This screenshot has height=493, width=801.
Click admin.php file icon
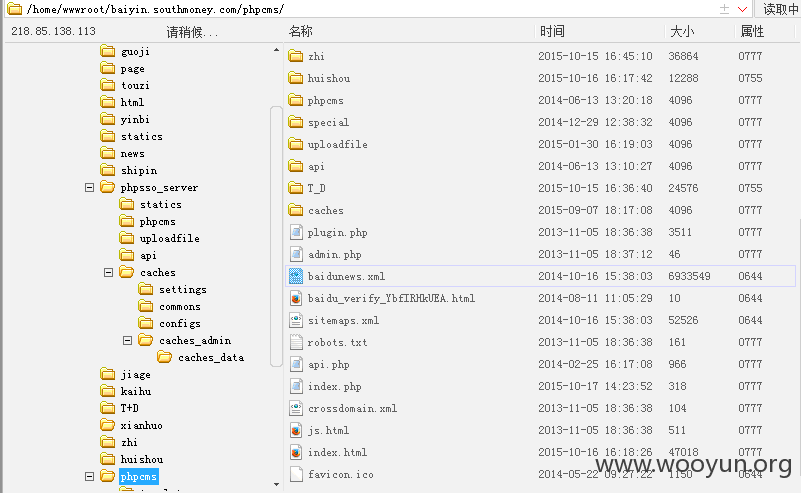point(296,254)
